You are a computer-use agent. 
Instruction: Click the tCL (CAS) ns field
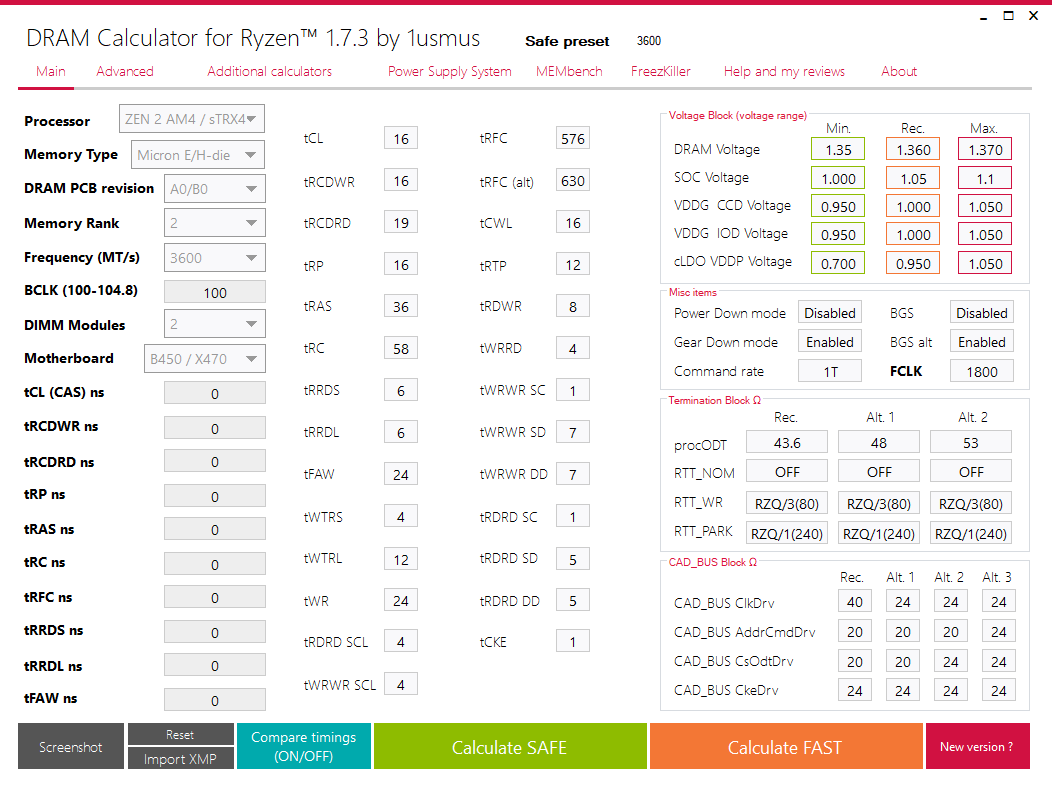[x=215, y=393]
